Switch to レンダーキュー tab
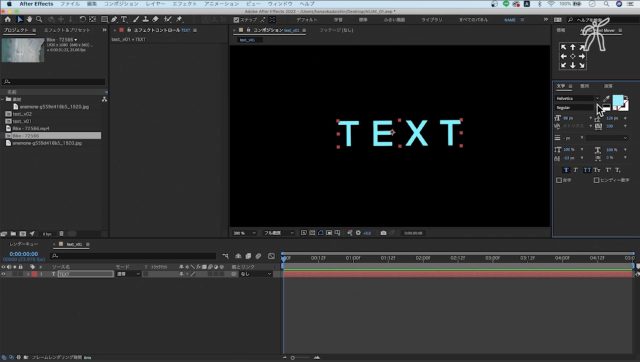Image resolution: width=640 pixels, height=362 pixels. coord(24,244)
